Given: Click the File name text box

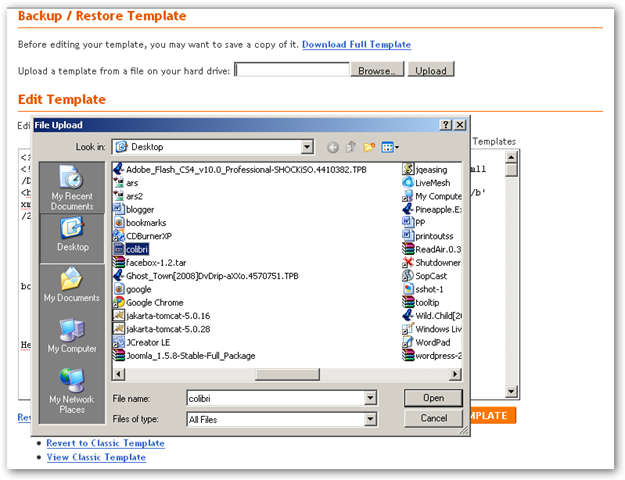Looking at the screenshot, I should 275,398.
